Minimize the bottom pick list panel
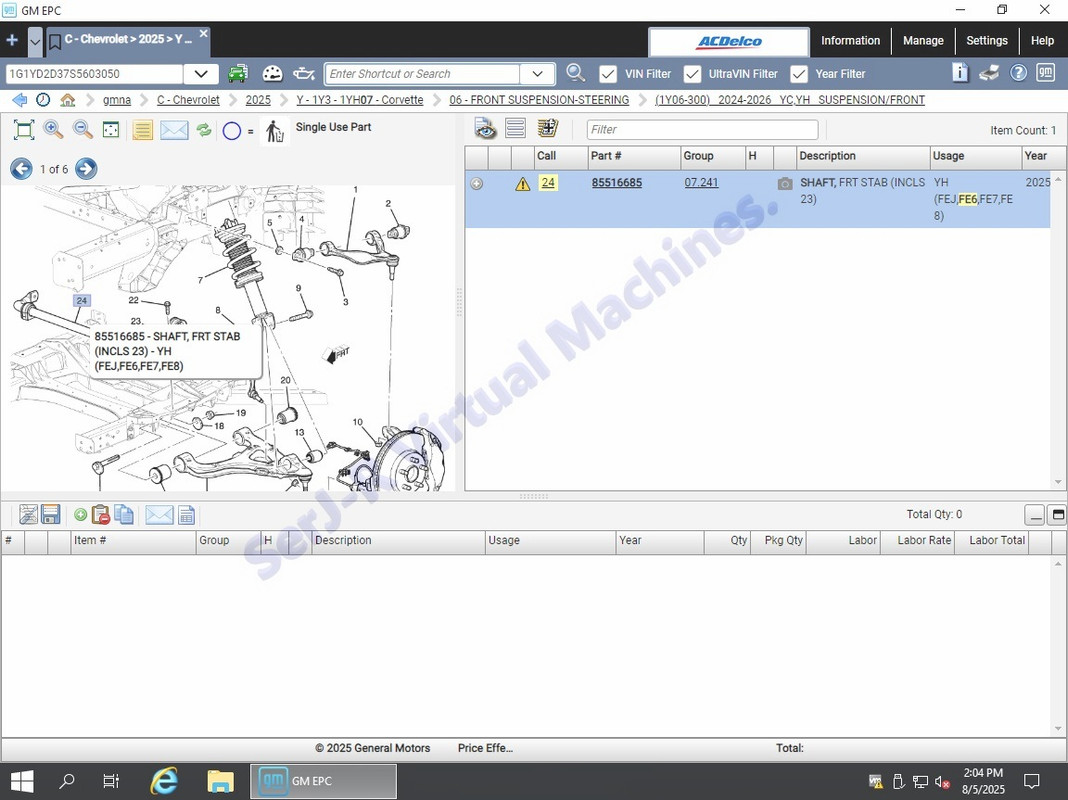Viewport: 1068px width, 800px height. pos(1035,515)
